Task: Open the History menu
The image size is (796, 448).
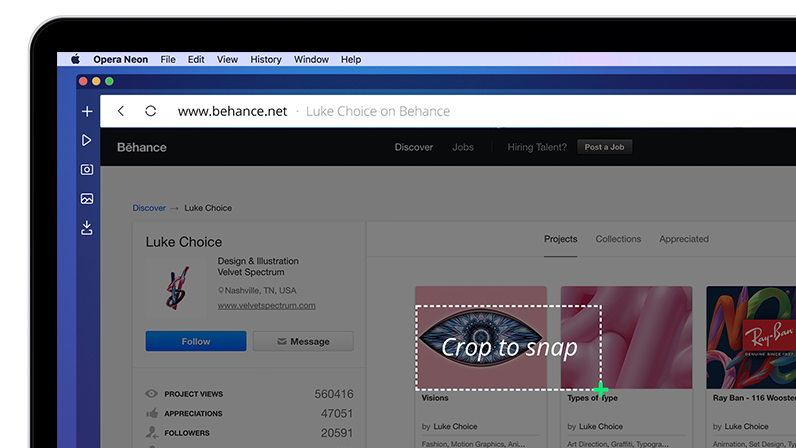Action: (x=266, y=59)
